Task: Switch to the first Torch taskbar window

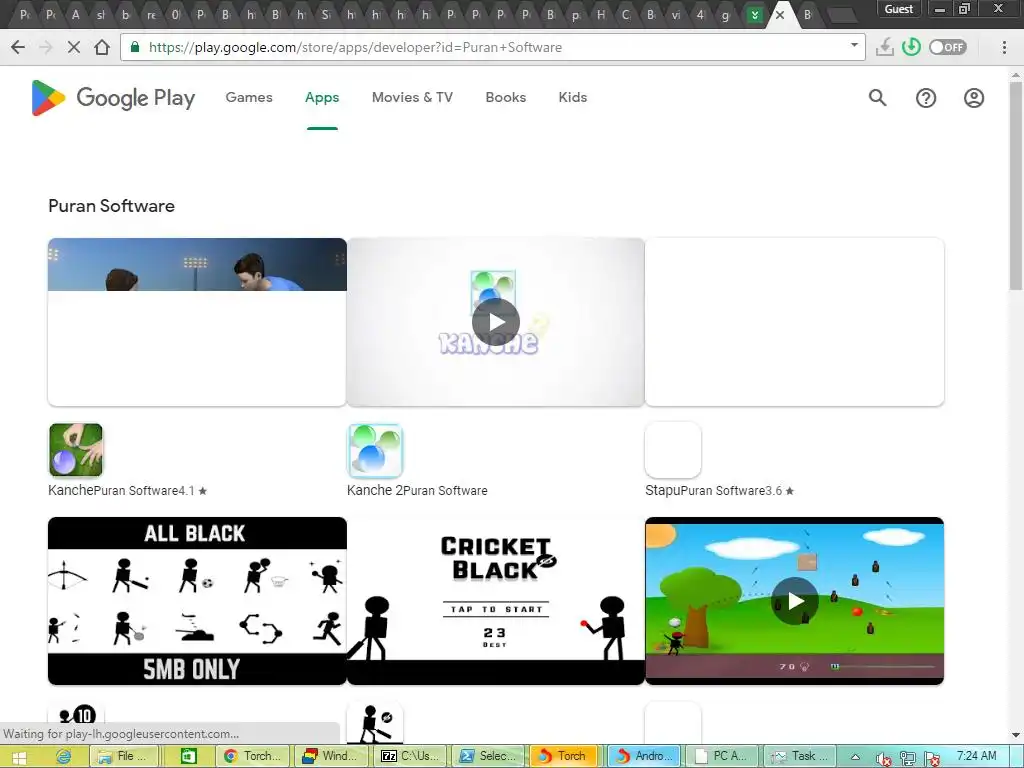Action: pyautogui.click(x=251, y=756)
